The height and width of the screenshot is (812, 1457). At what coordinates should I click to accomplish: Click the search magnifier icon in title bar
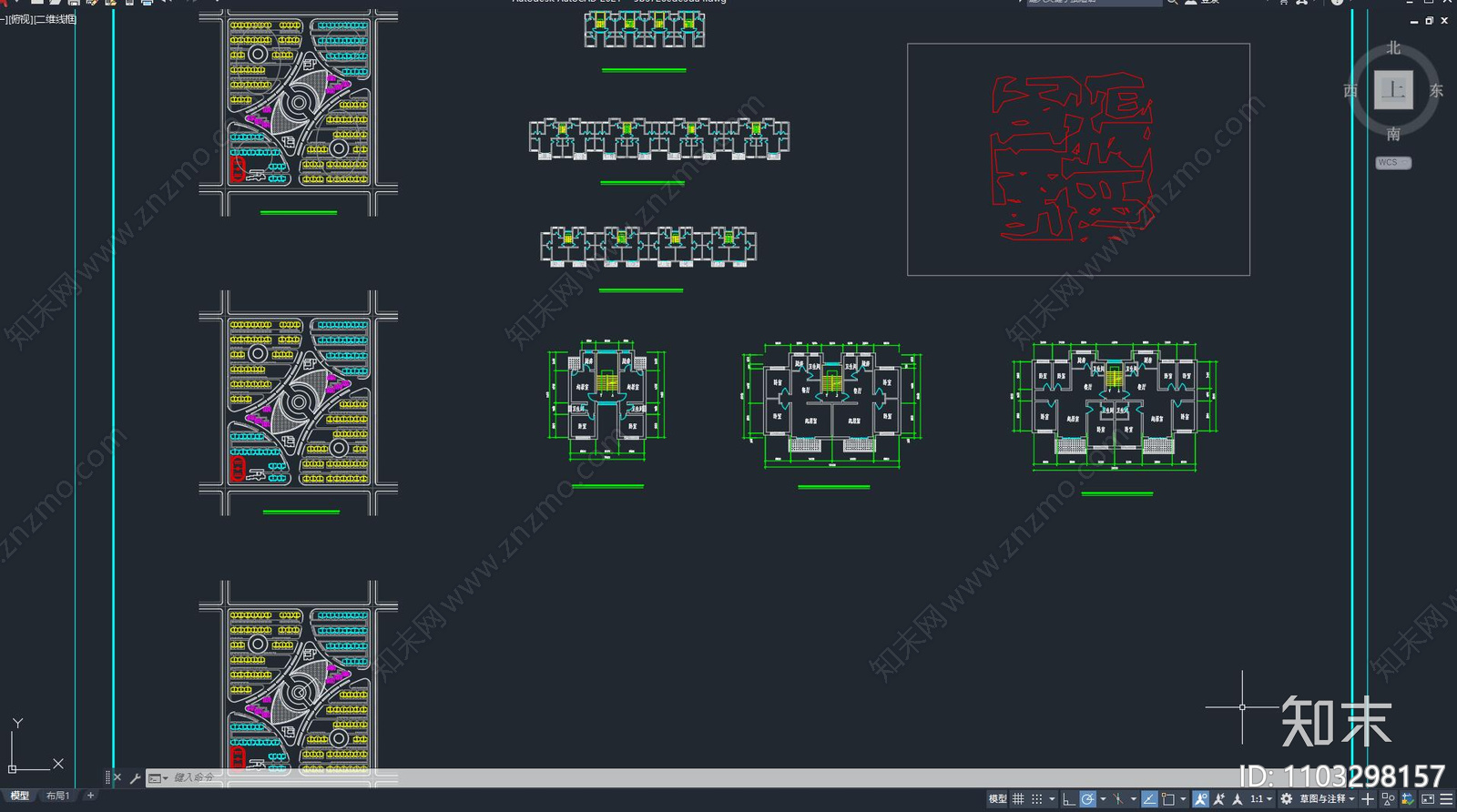pyautogui.click(x=1173, y=2)
